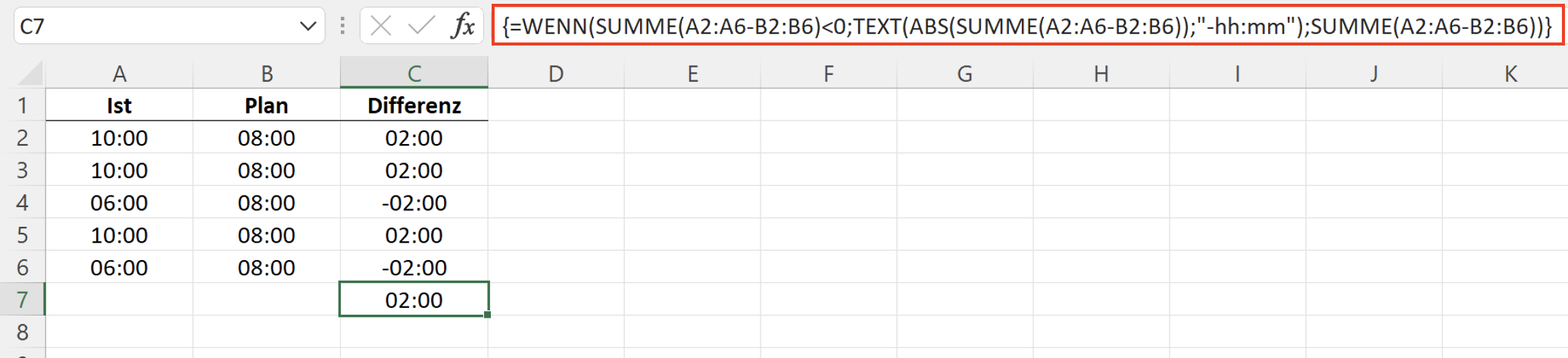1568x358 pixels.
Task: Click the Insert Function fx icon
Action: [x=462, y=26]
